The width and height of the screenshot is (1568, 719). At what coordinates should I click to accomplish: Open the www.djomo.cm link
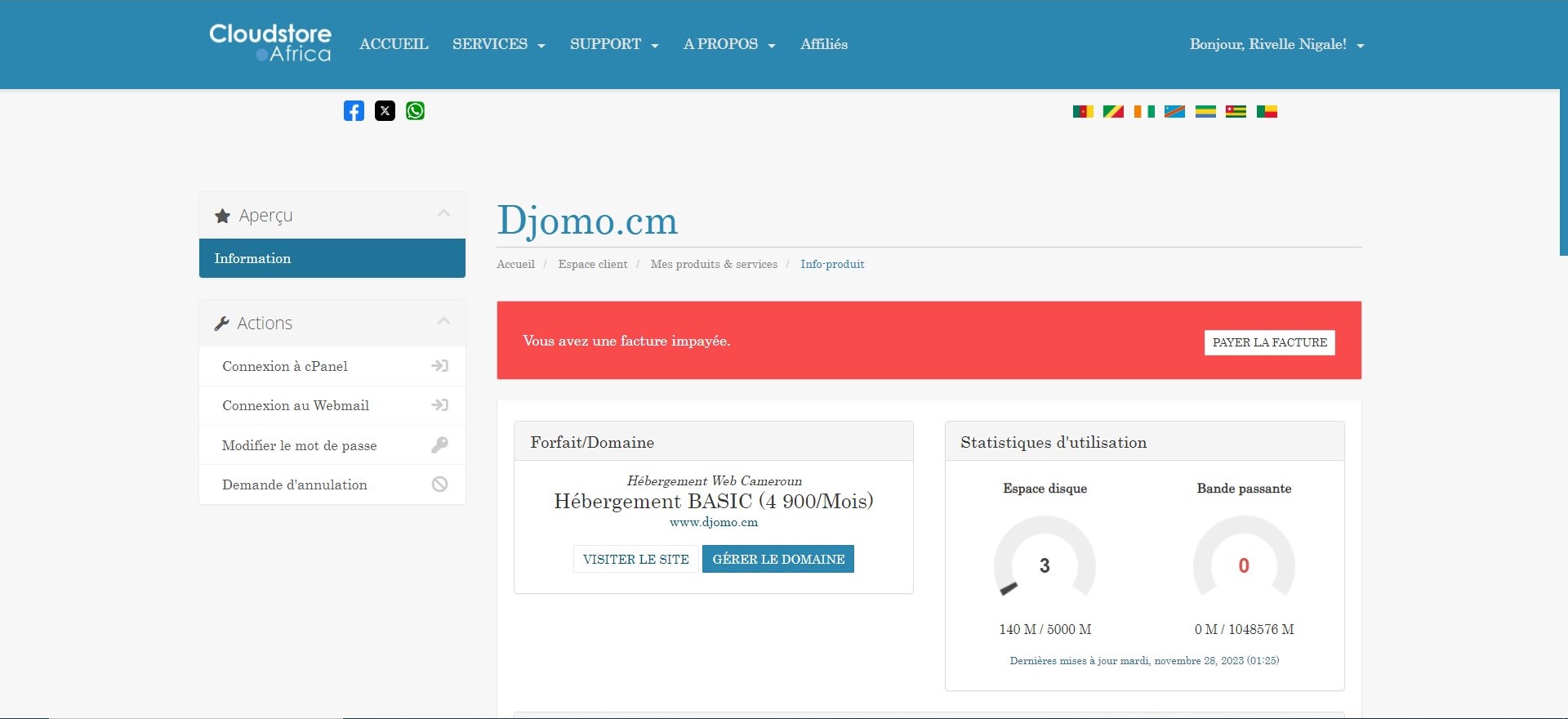point(714,522)
